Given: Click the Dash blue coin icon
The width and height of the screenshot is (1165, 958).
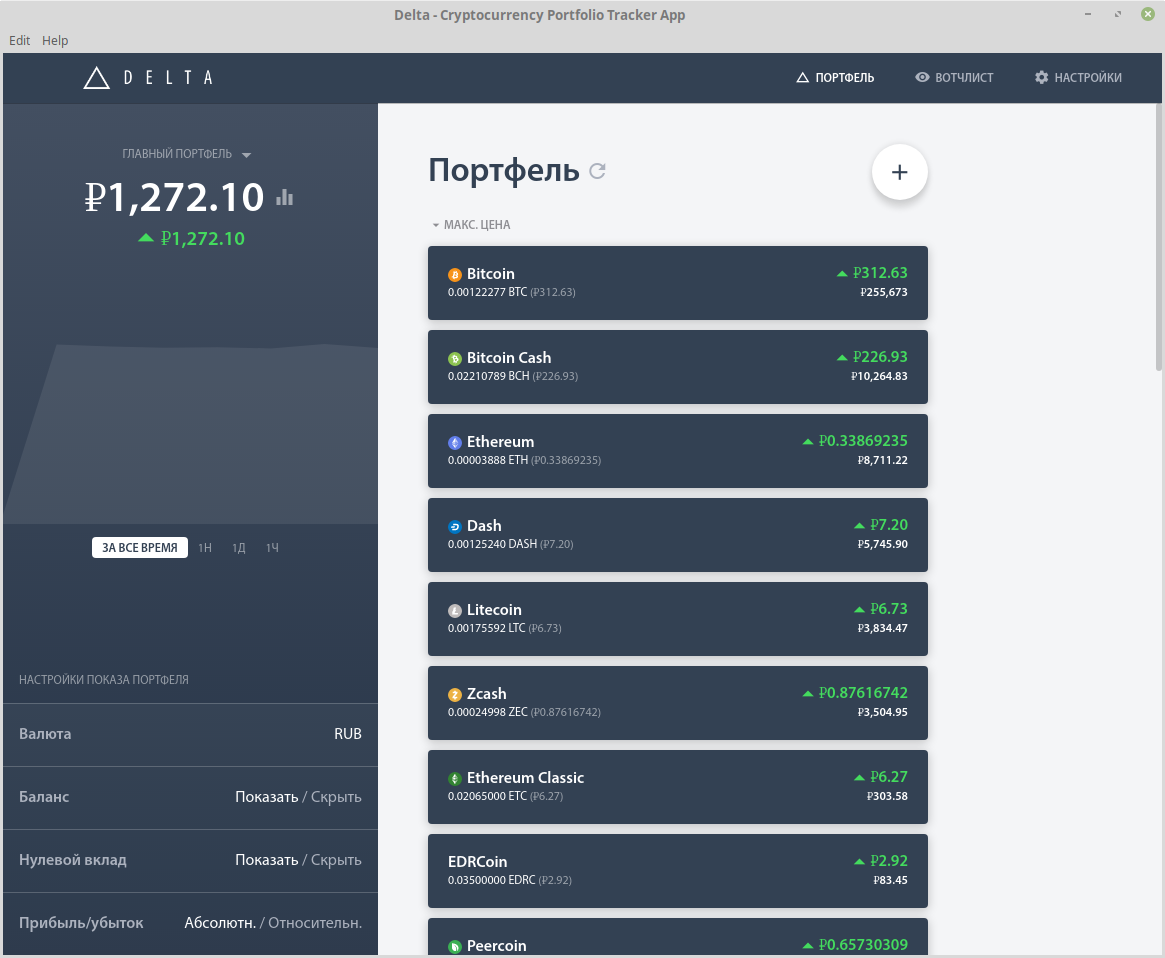Looking at the screenshot, I should (455, 527).
